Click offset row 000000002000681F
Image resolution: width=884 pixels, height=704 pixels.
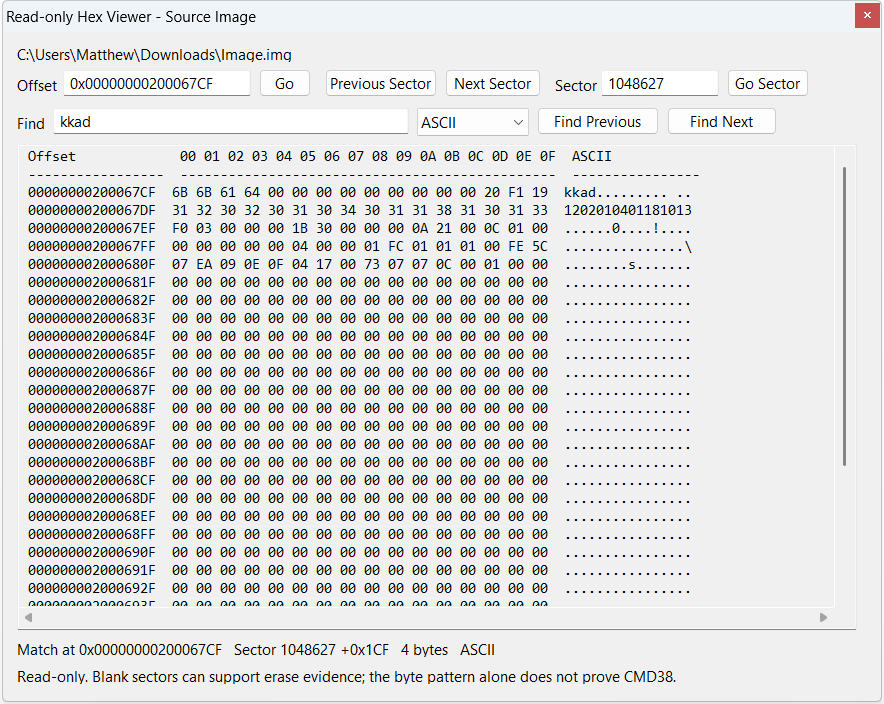[x=360, y=282]
